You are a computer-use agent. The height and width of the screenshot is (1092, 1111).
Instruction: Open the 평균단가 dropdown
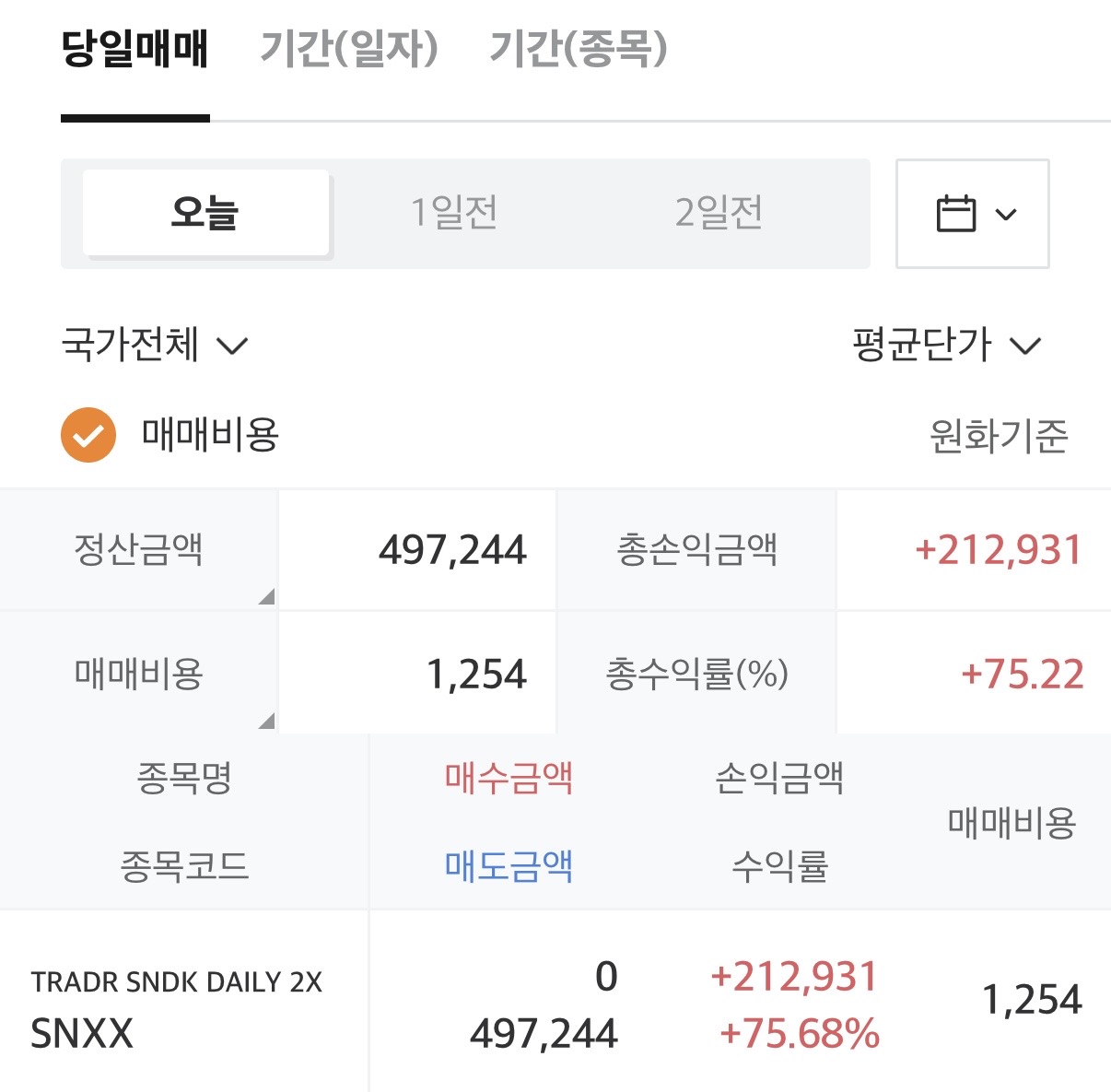[946, 346]
